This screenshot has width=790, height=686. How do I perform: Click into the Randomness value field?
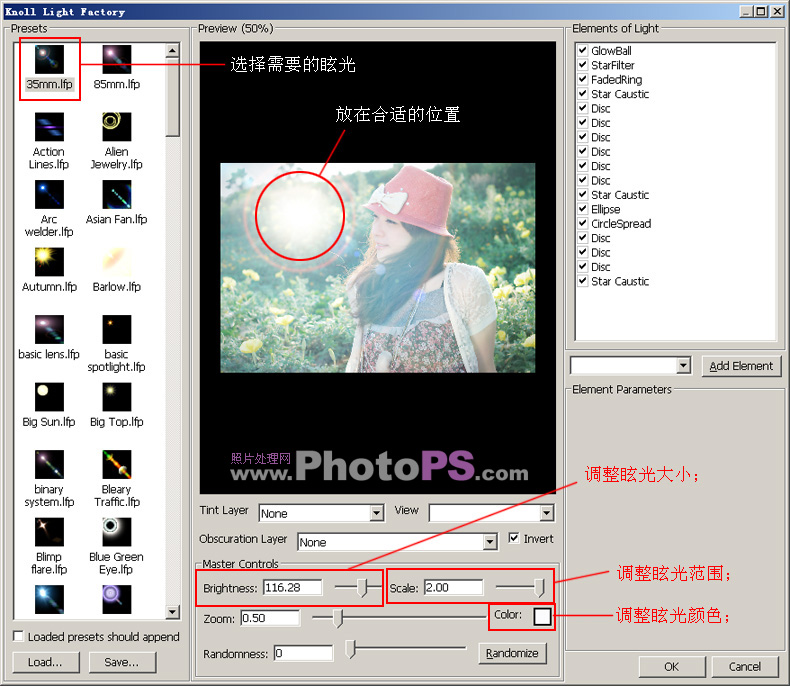pos(303,653)
